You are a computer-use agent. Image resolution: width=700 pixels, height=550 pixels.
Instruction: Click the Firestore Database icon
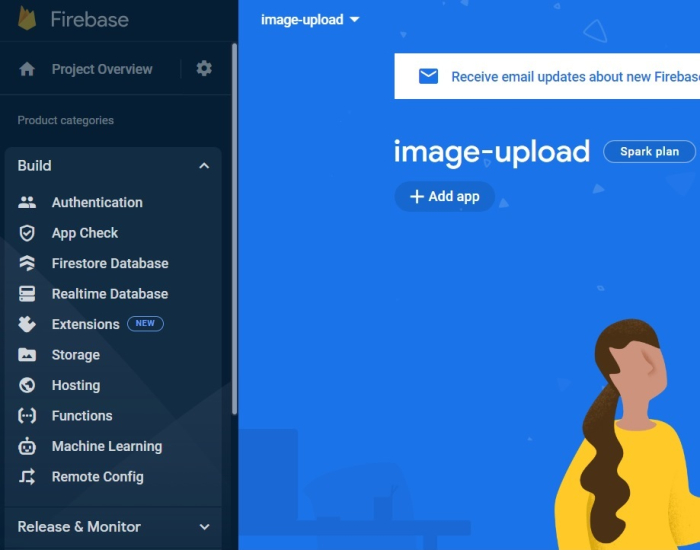28,264
